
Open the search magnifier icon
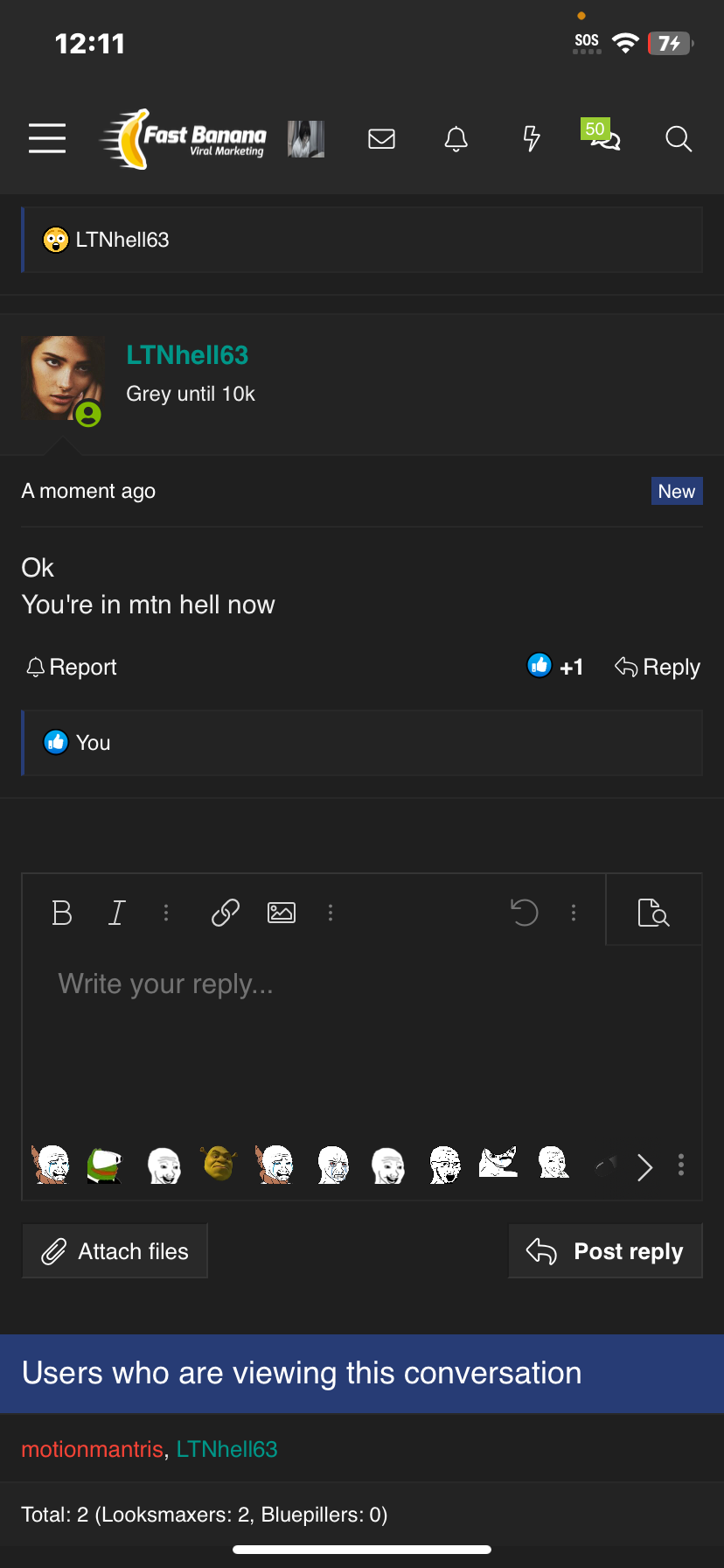tap(678, 138)
